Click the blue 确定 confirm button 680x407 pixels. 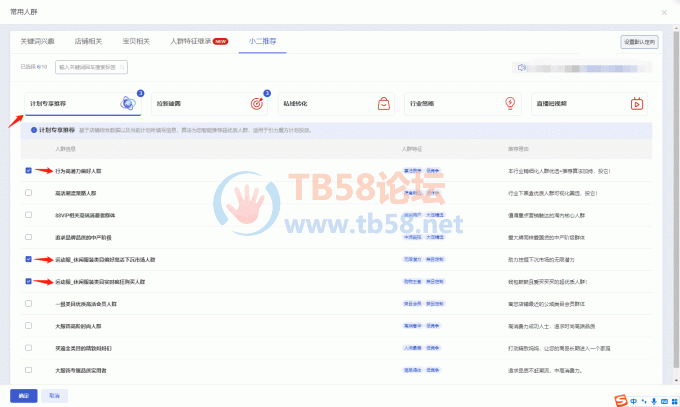tap(24, 396)
